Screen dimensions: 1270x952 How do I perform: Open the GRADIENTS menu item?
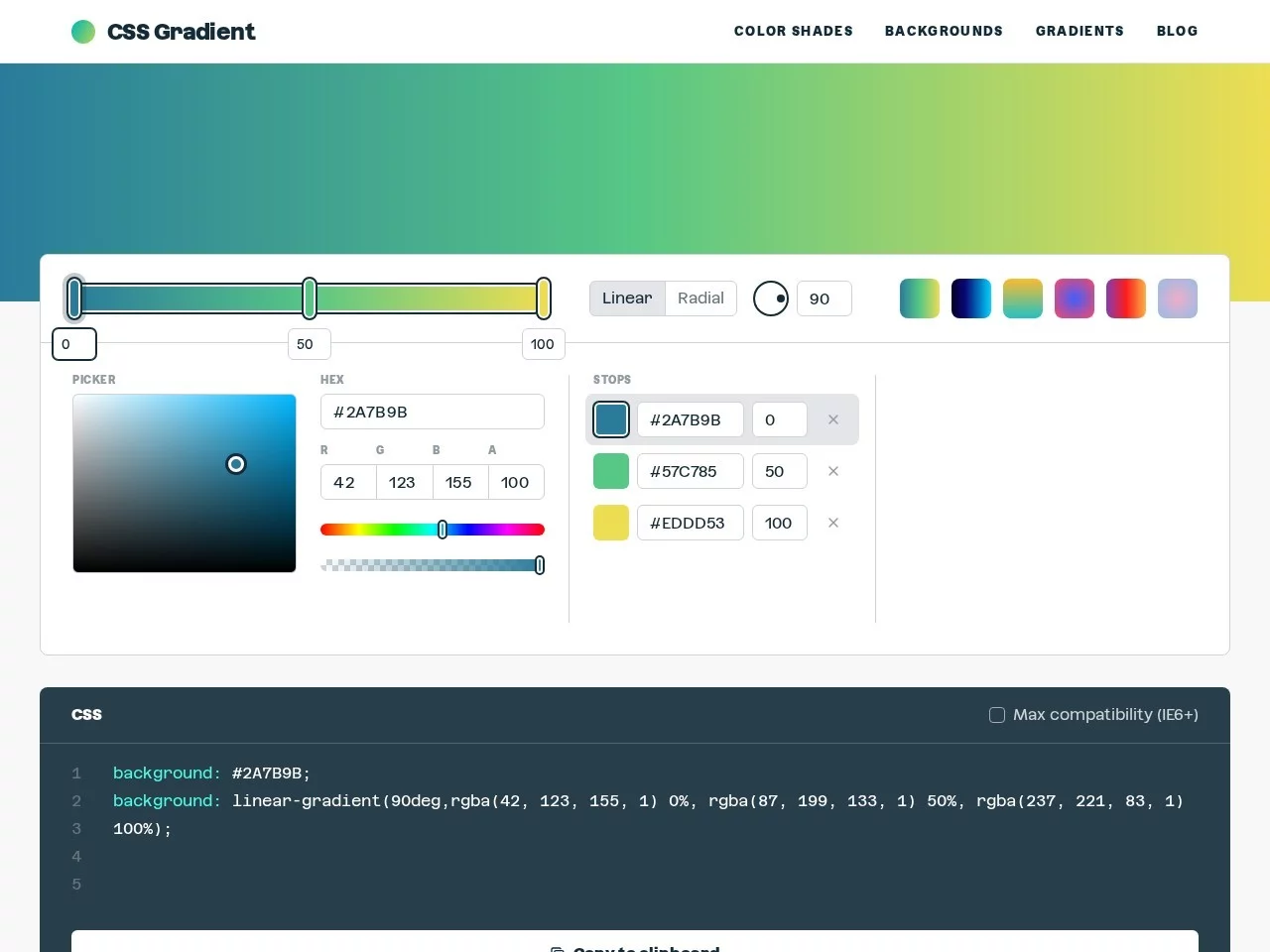point(1079,31)
